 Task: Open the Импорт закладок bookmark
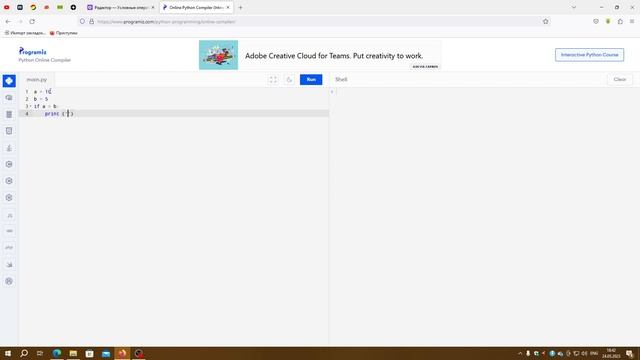point(25,33)
